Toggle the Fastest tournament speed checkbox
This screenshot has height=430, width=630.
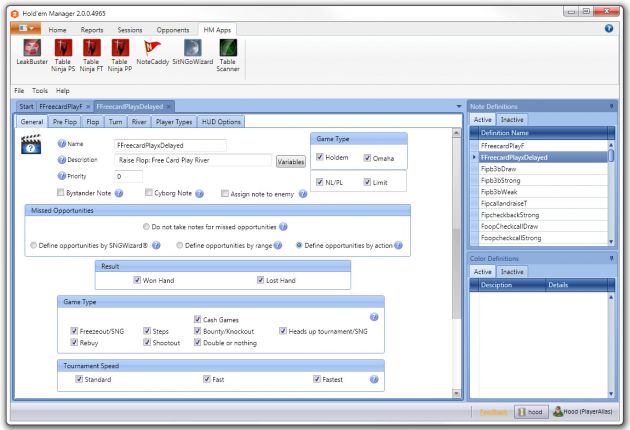pyautogui.click(x=317, y=379)
